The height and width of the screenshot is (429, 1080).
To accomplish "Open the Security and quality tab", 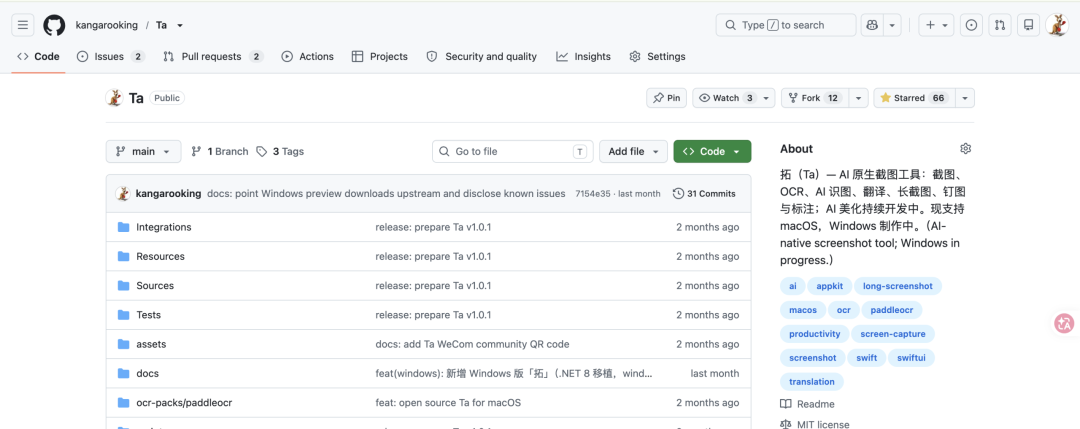I will (481, 56).
